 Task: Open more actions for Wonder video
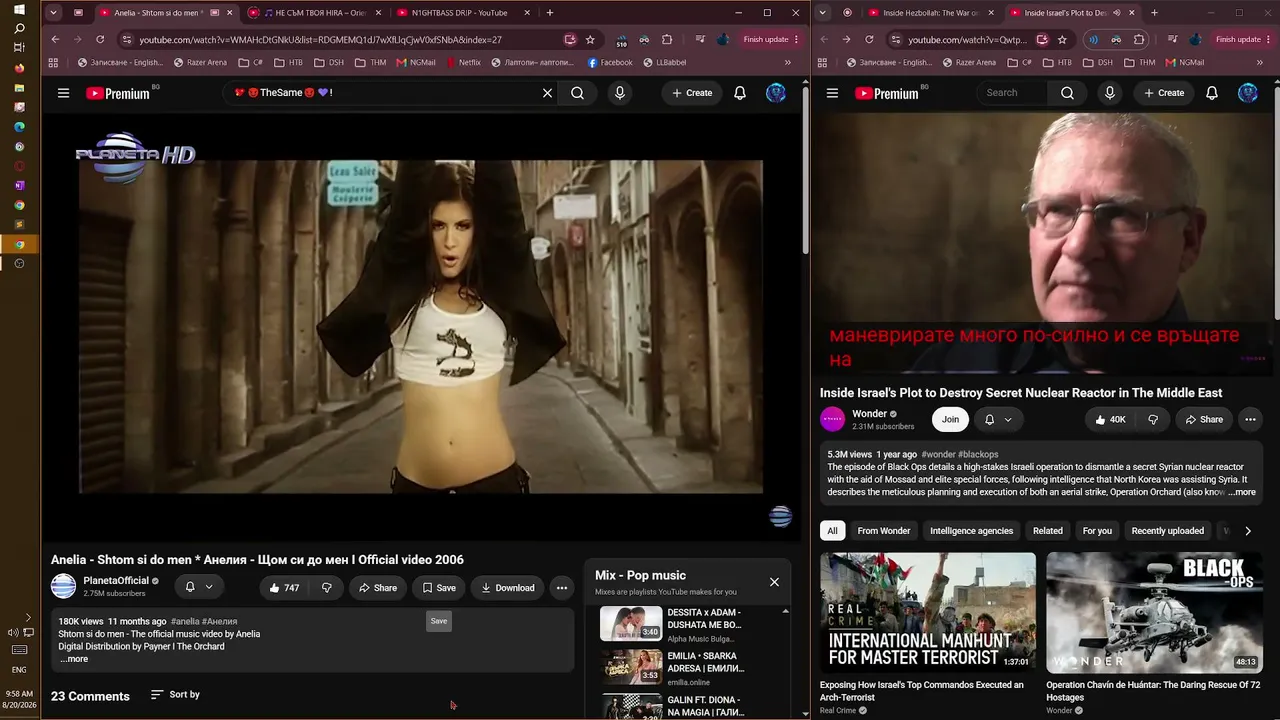1250,420
